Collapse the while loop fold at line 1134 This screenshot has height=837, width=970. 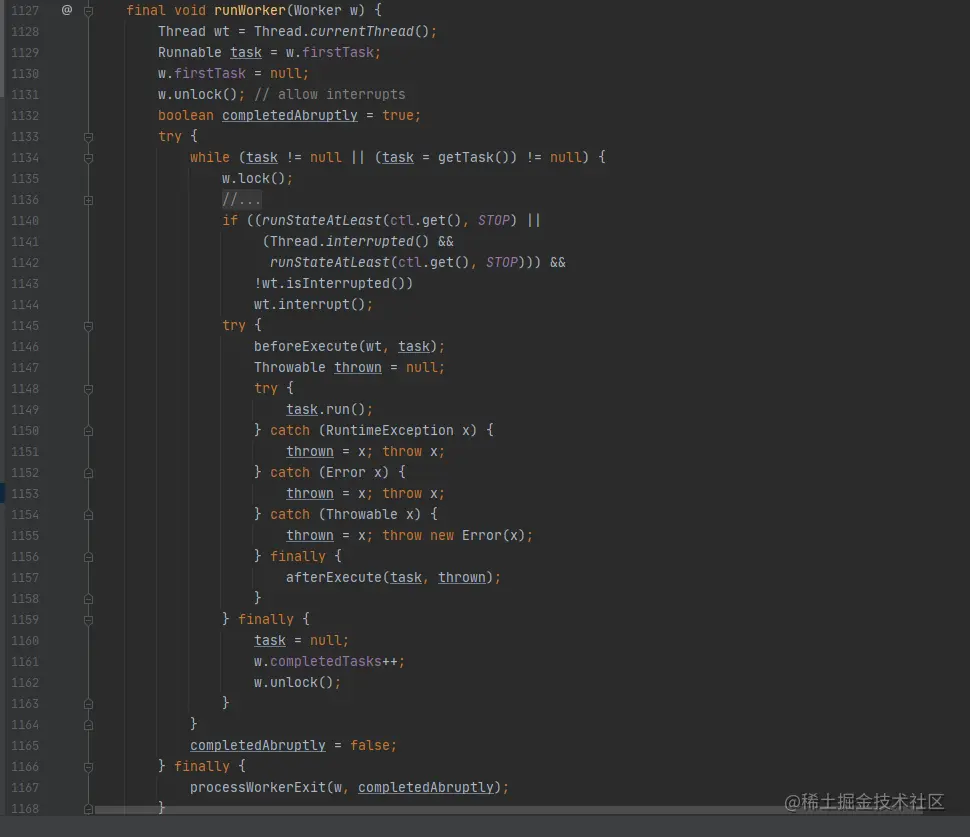point(88,158)
